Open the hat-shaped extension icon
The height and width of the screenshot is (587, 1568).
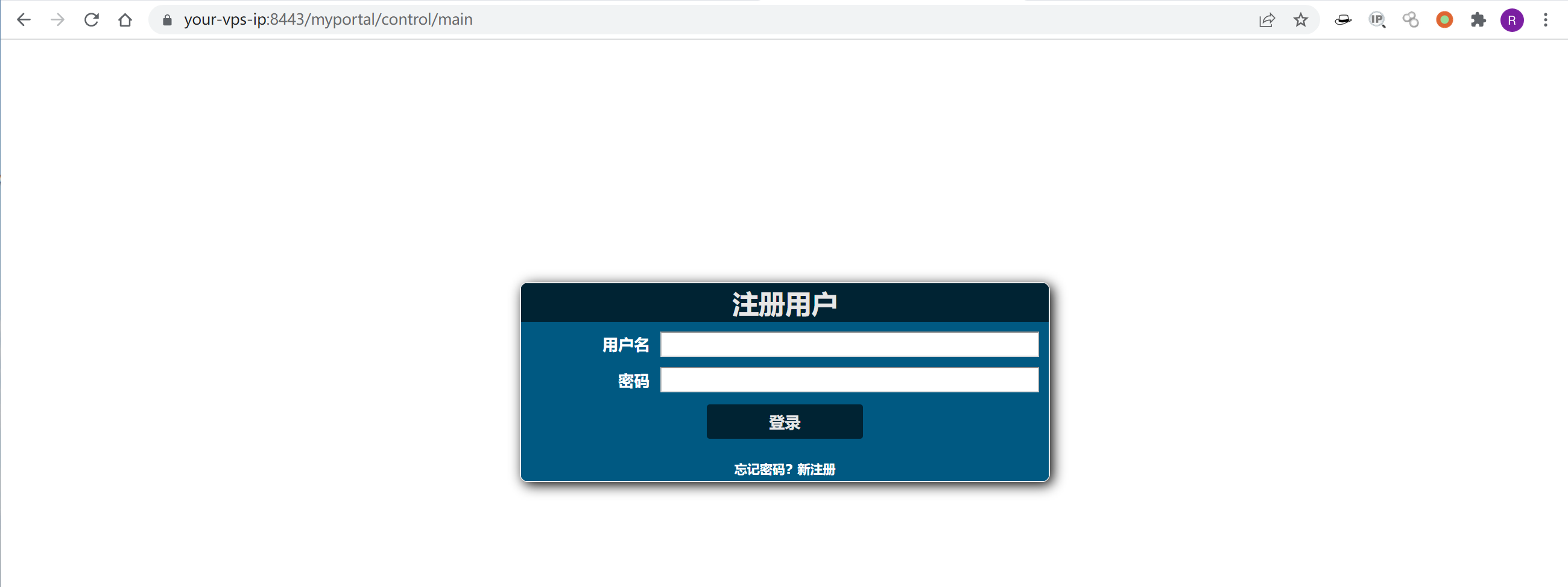coord(1343,20)
